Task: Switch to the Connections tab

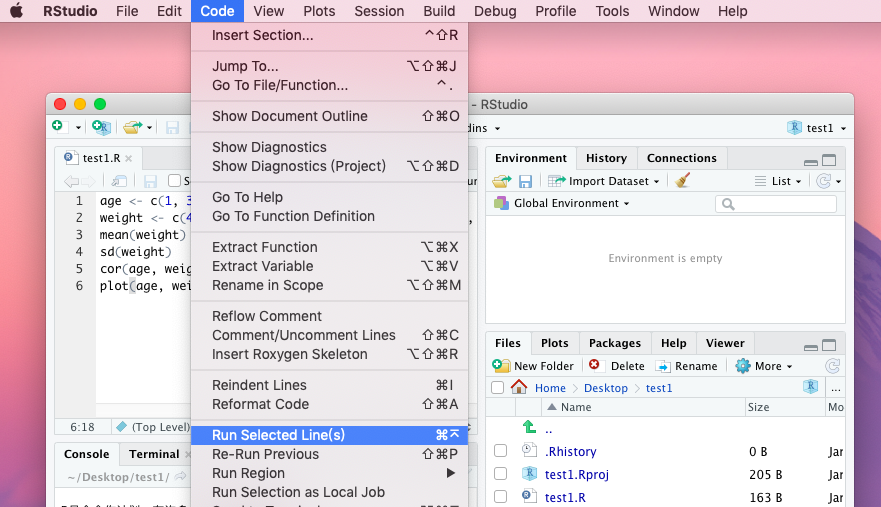Action: (x=682, y=158)
